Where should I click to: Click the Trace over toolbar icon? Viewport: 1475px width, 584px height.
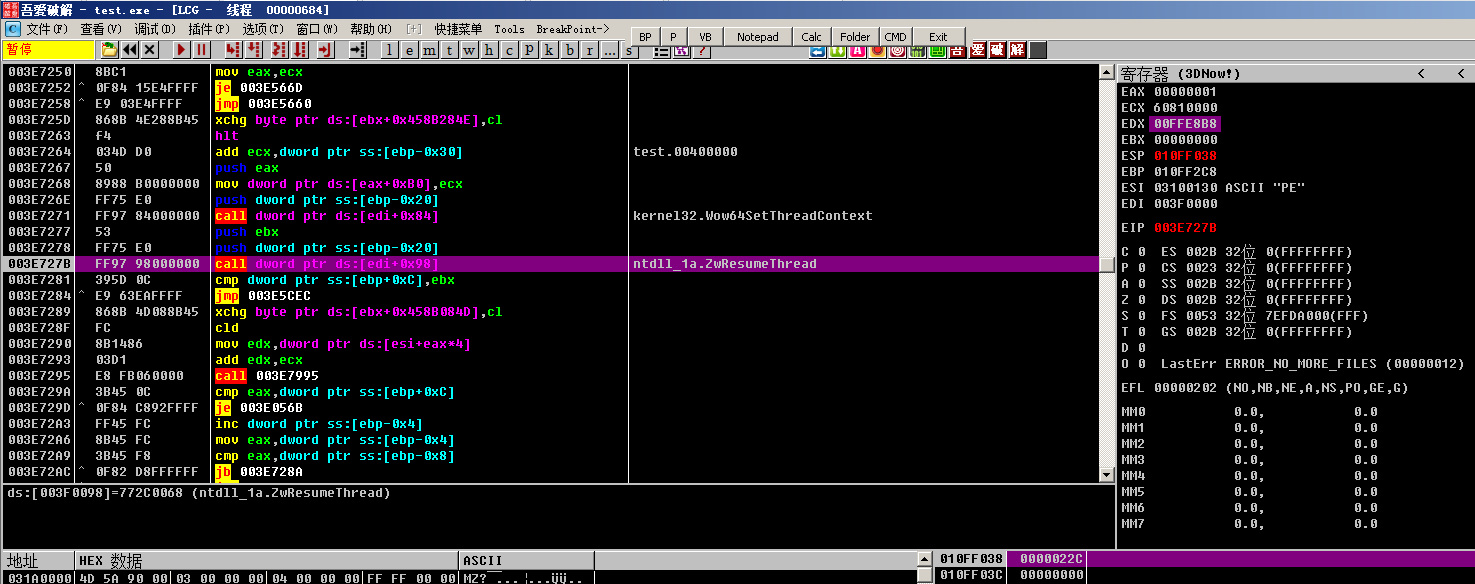coord(300,50)
